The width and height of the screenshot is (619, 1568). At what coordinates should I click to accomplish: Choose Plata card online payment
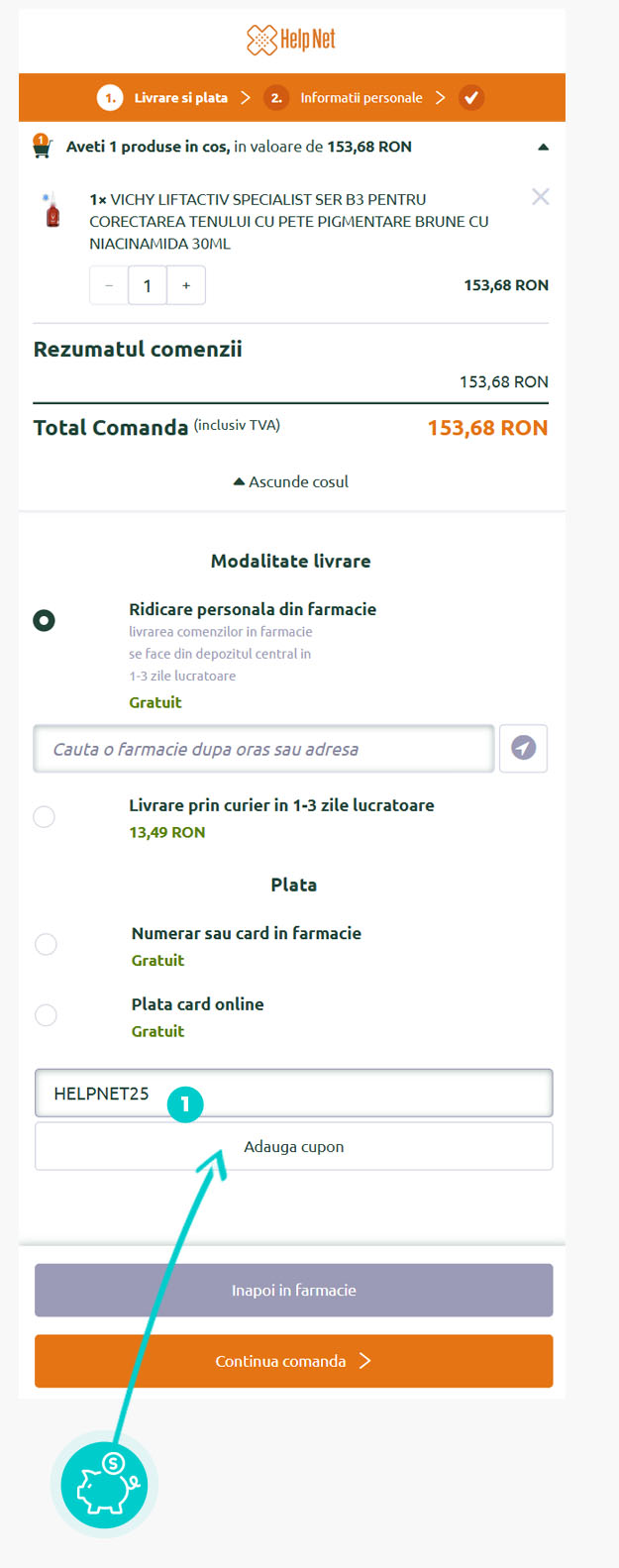[46, 1015]
